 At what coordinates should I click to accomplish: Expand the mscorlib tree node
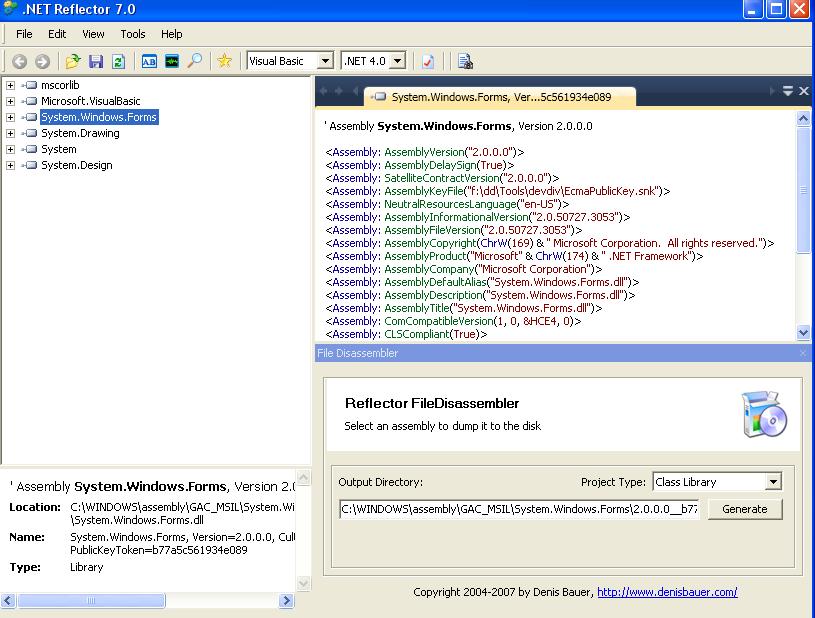(10, 85)
